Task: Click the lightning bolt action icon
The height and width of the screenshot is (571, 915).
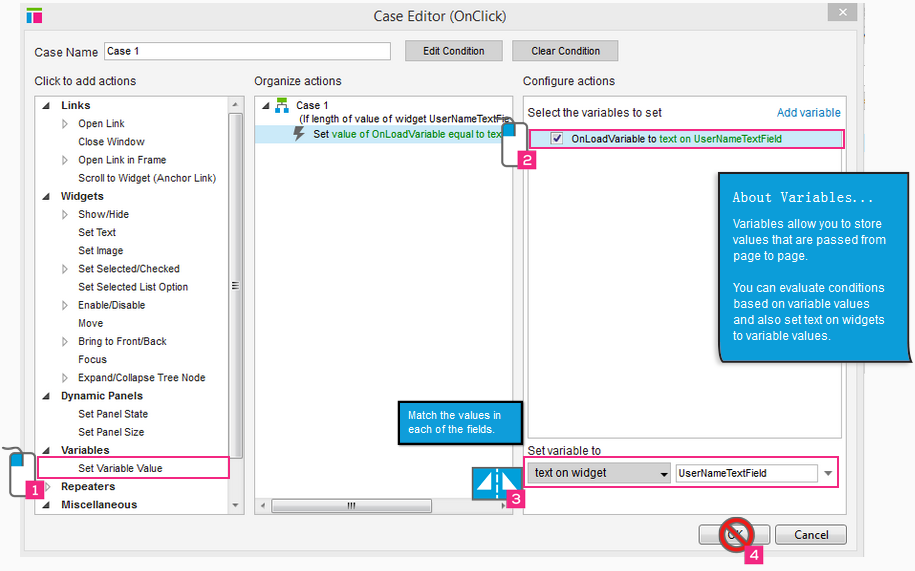Action: point(299,133)
